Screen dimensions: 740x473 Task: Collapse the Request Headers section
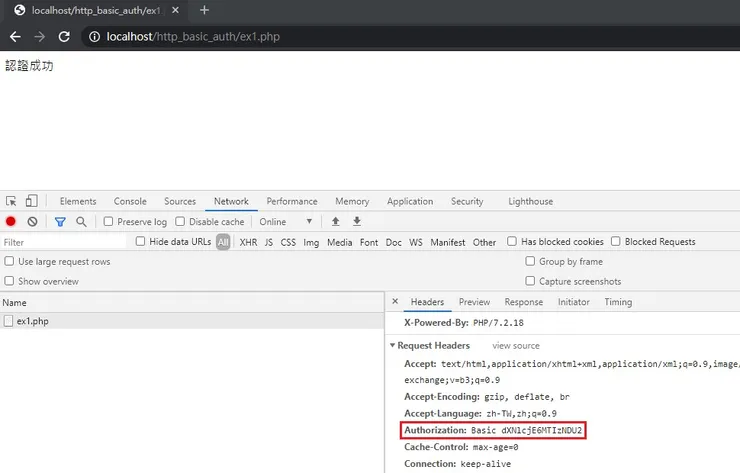pos(393,345)
